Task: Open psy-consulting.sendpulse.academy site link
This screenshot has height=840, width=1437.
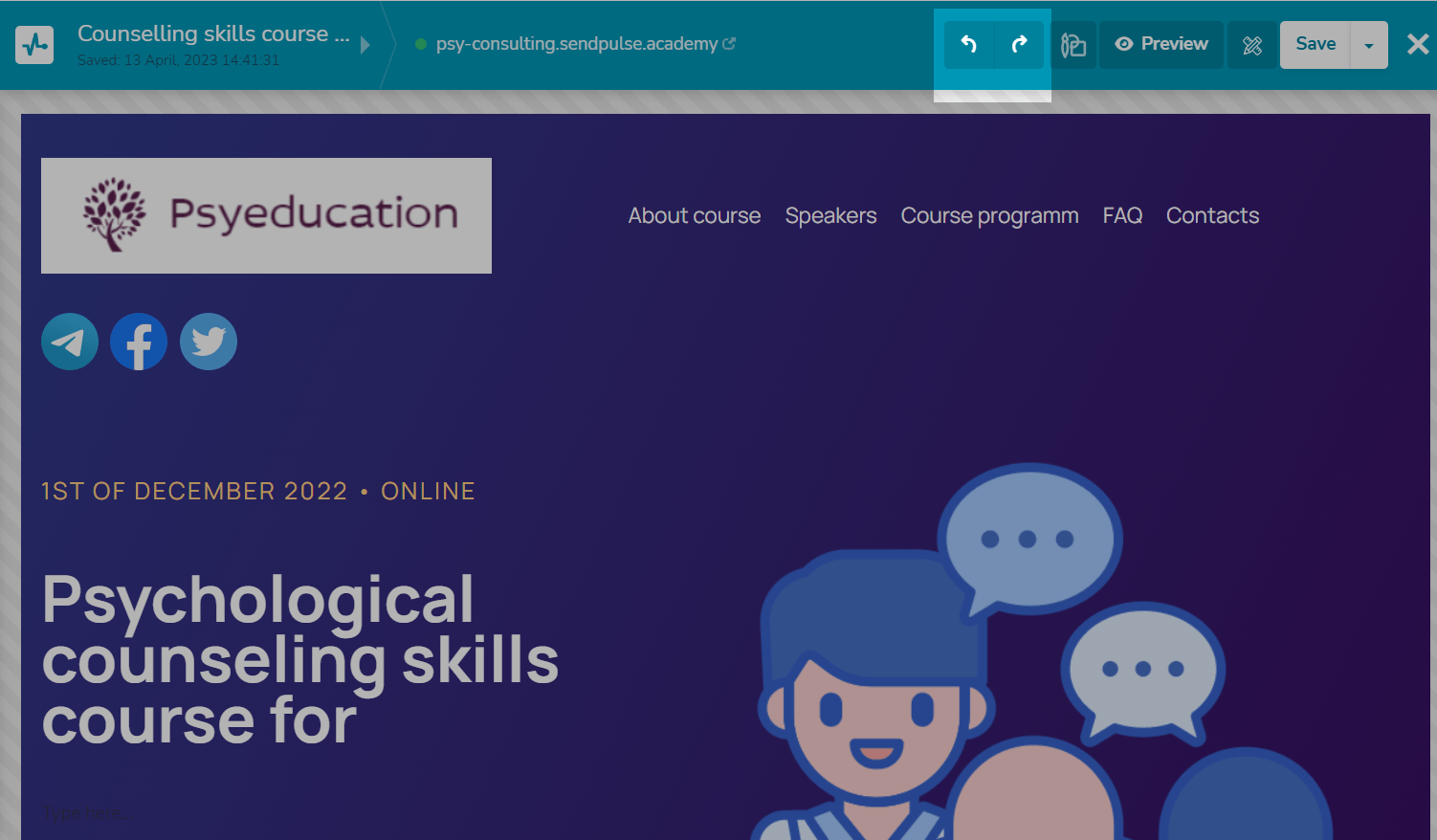Action: coord(586,44)
